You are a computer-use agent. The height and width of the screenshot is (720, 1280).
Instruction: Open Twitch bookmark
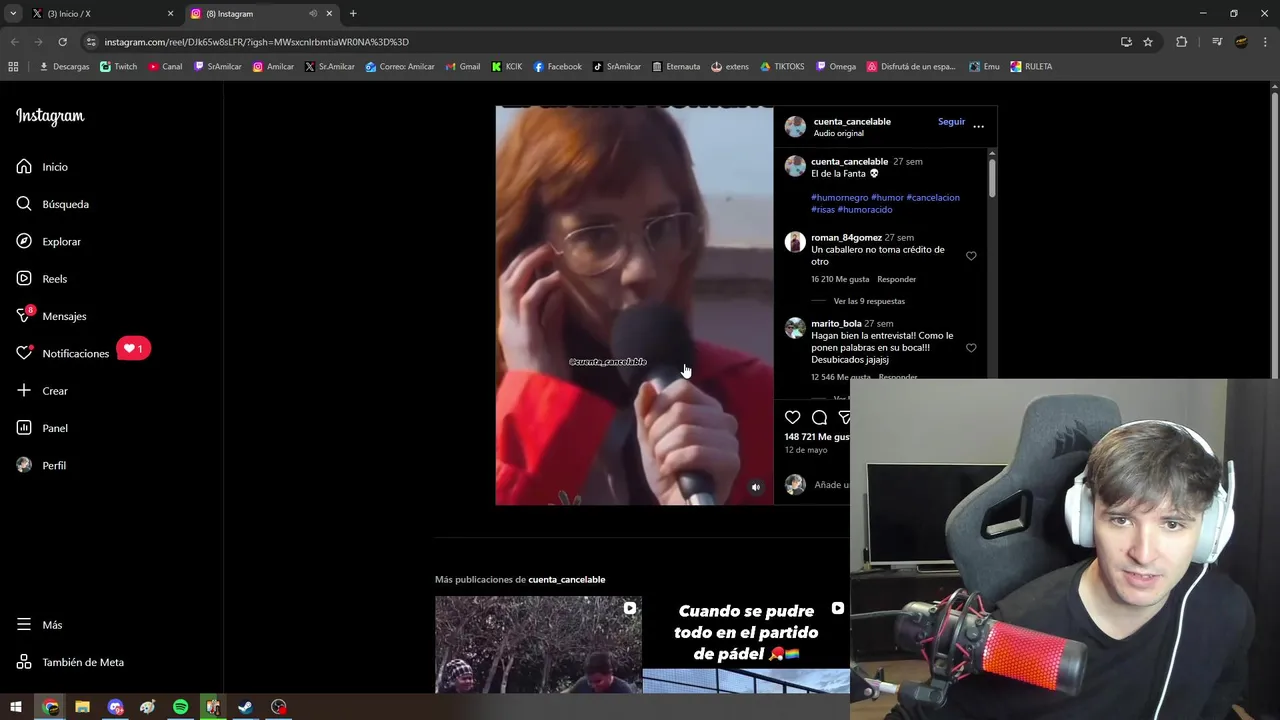[119, 67]
